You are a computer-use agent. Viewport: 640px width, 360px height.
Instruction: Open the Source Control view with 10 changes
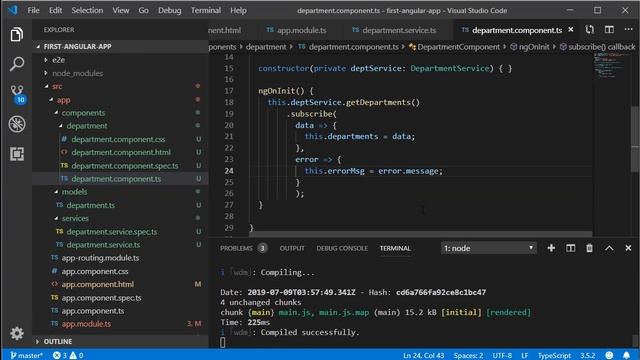coord(17,94)
